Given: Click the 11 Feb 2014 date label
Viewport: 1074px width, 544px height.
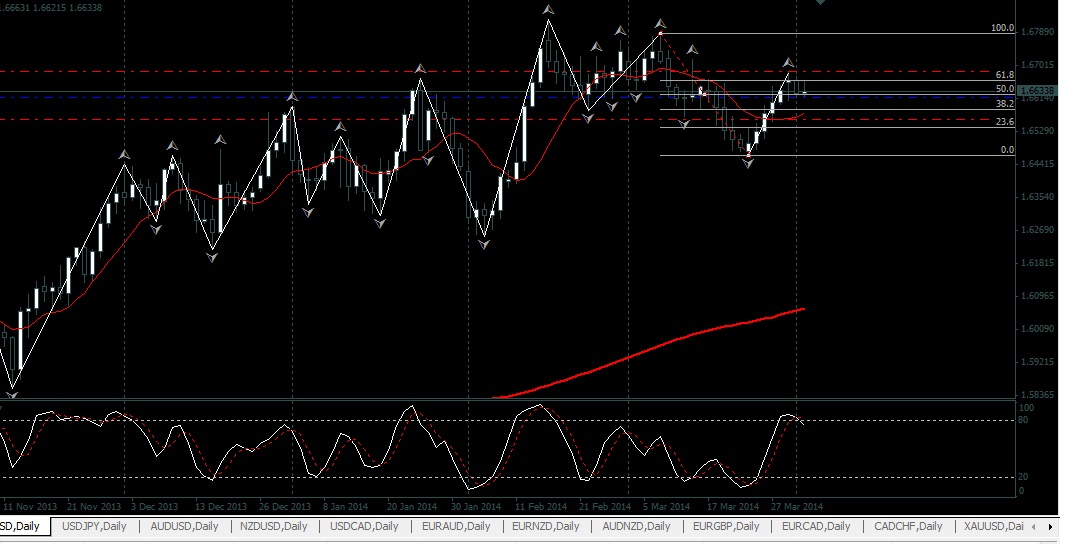Looking at the screenshot, I should pos(541,507).
